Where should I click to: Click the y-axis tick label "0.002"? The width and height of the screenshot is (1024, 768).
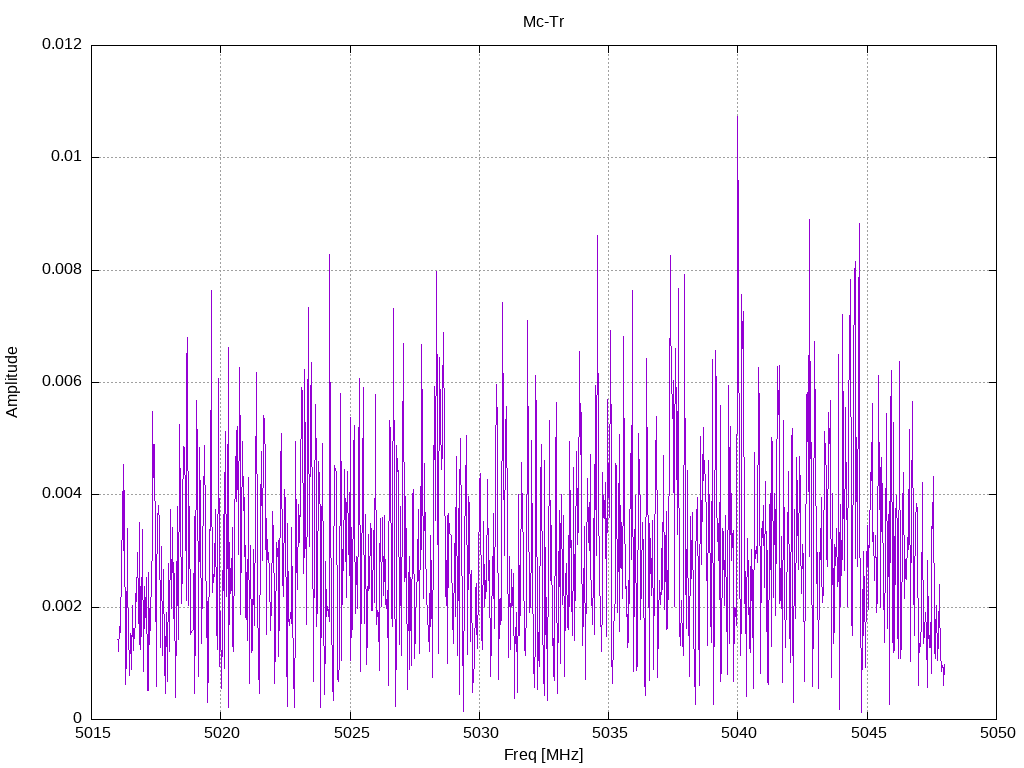[x=62, y=606]
